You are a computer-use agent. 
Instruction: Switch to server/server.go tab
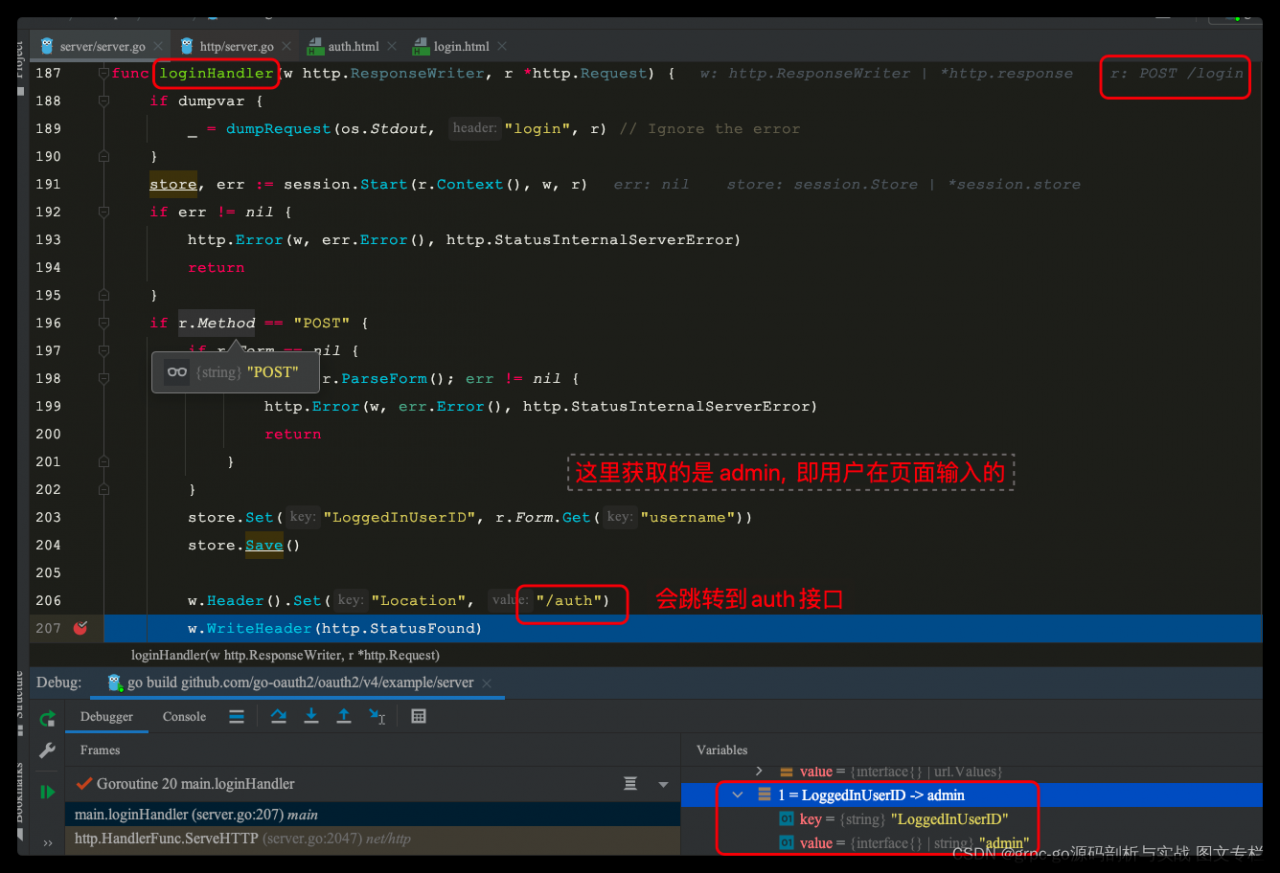(98, 46)
